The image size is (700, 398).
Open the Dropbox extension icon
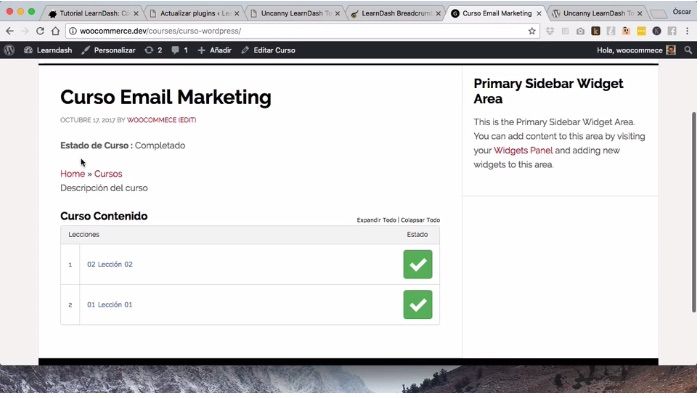[550, 31]
